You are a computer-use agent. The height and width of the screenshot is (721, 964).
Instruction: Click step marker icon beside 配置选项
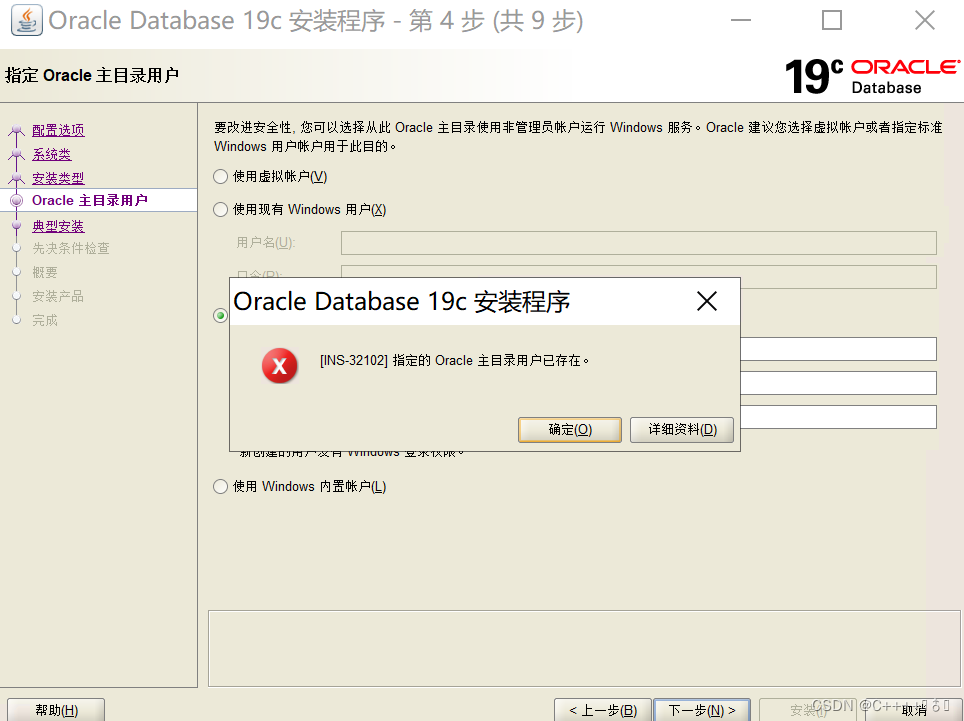click(x=17, y=130)
